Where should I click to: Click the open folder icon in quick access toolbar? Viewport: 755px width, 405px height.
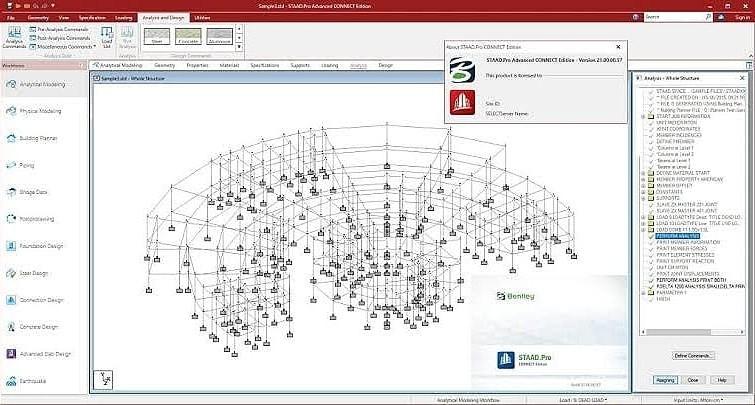19,6
